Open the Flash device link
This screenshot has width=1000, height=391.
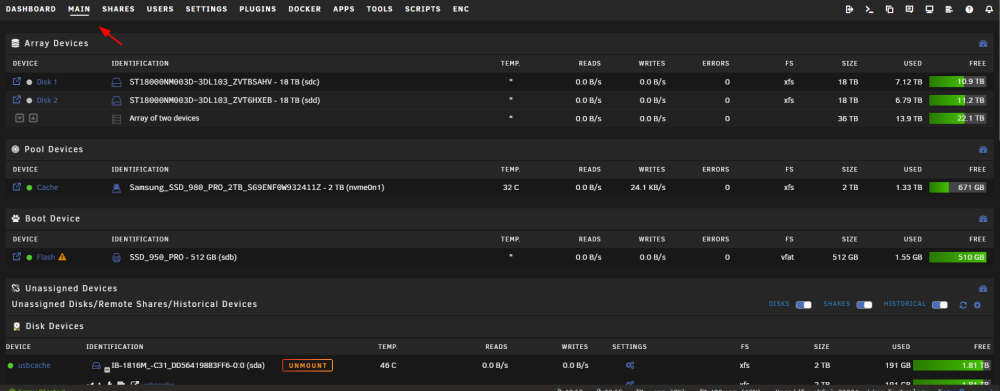pos(46,257)
